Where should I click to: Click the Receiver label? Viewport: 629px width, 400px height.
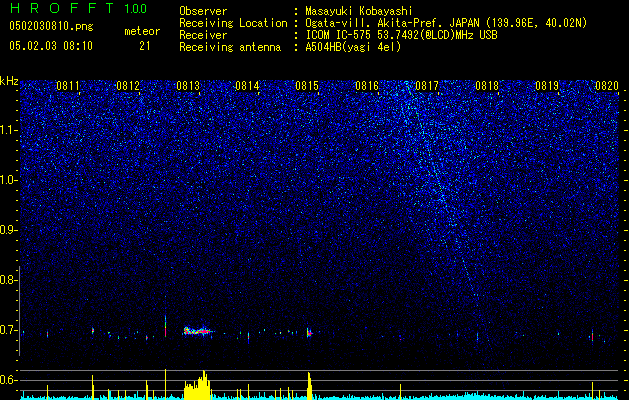pos(203,35)
